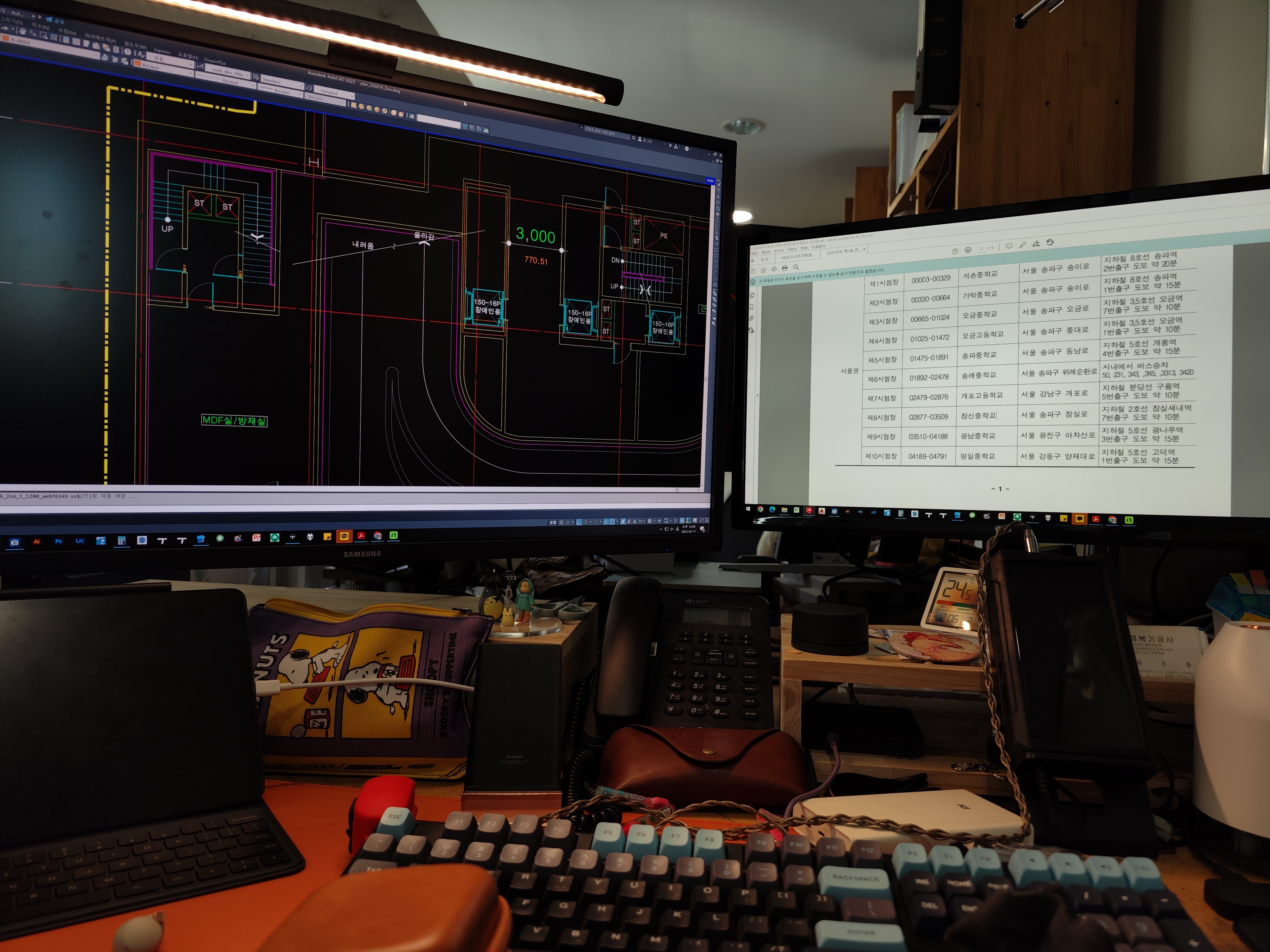Add a comment note in Acrobat
1270x952 pixels.
tap(1009, 246)
